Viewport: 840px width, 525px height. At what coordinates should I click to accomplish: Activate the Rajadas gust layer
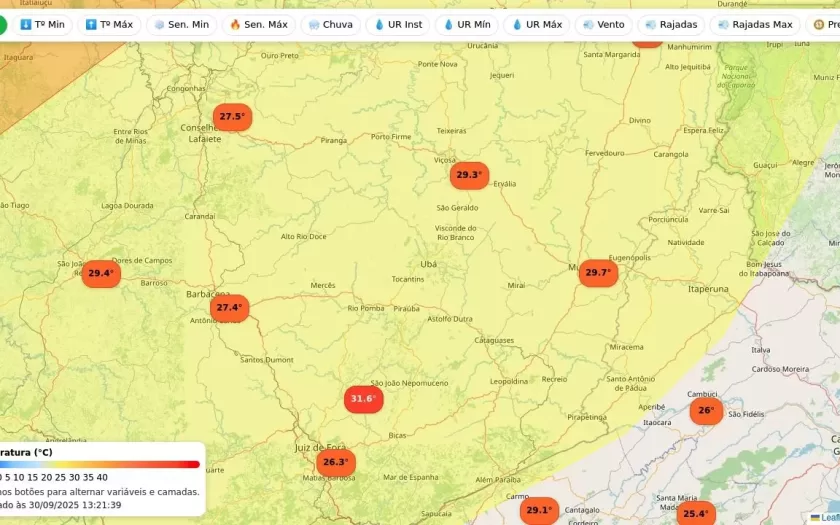tap(671, 24)
